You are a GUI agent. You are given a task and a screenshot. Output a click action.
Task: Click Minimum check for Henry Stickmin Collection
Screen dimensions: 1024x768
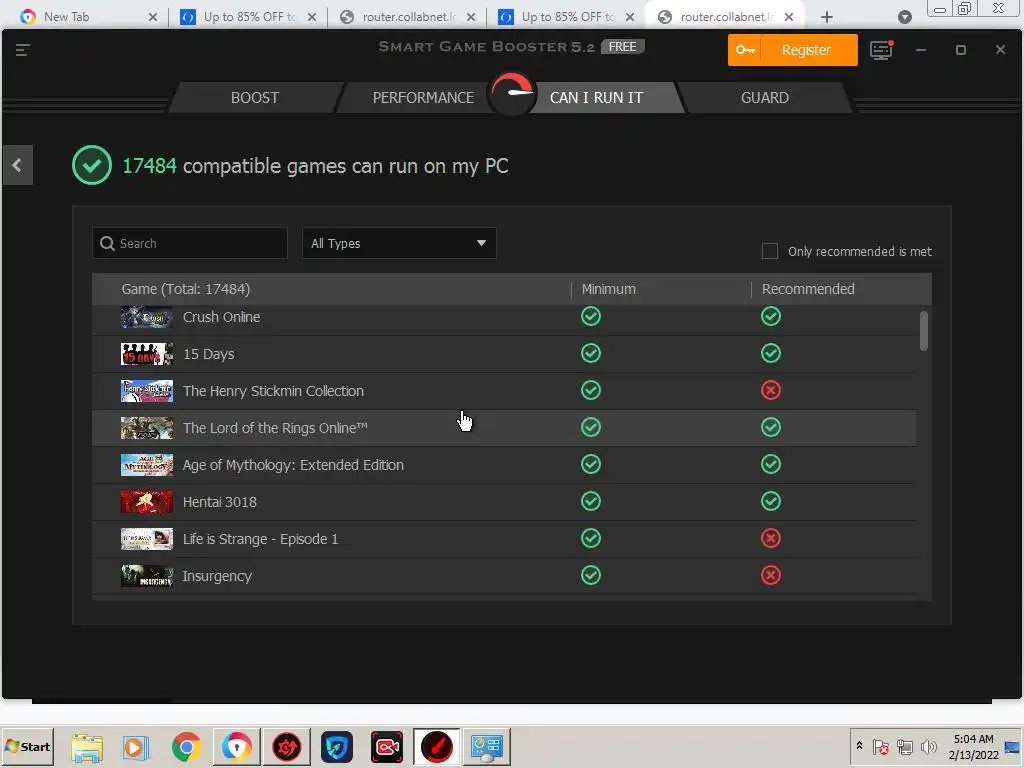591,391
